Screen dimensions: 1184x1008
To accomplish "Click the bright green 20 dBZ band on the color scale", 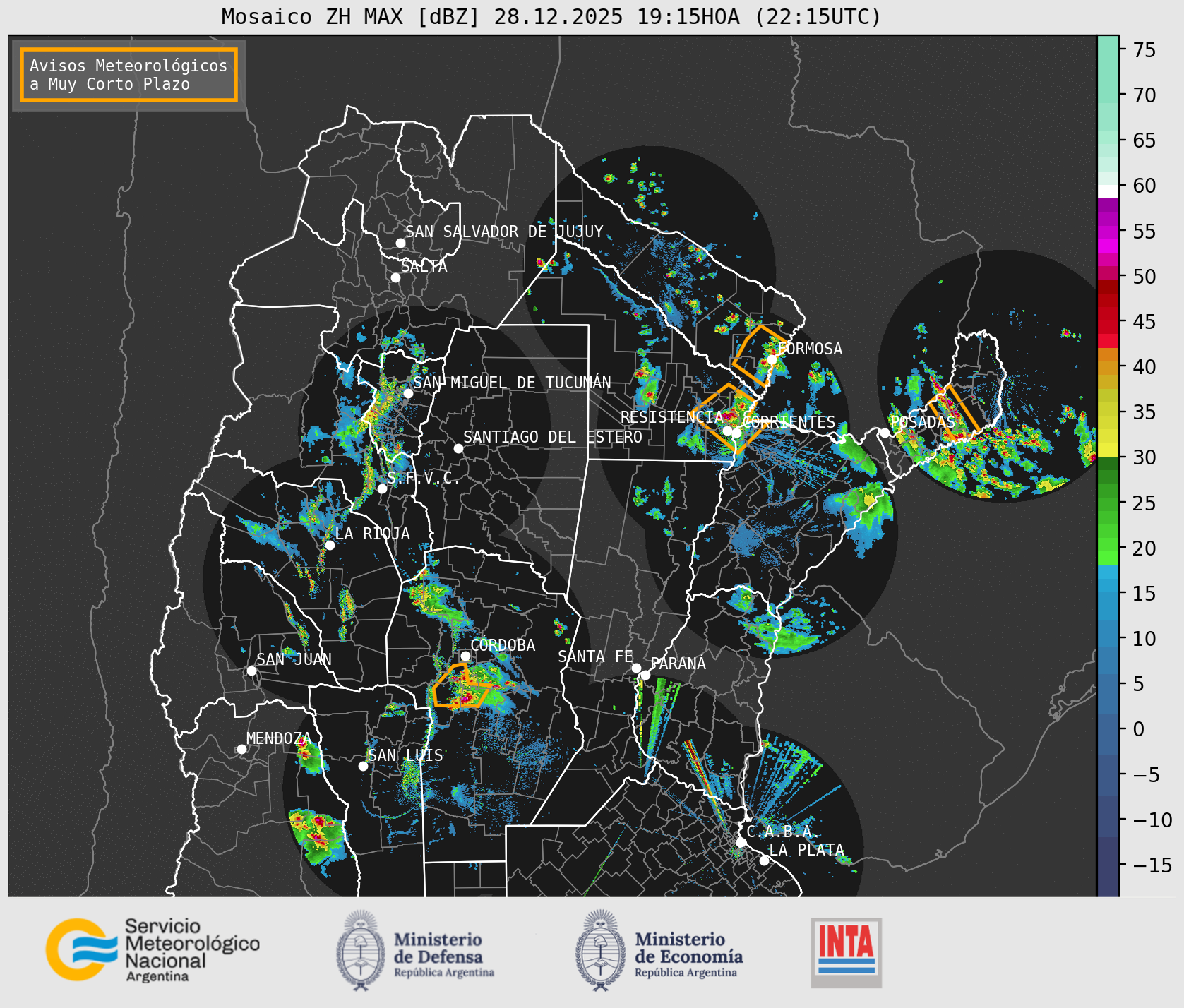I will pyautogui.click(x=1108, y=557).
